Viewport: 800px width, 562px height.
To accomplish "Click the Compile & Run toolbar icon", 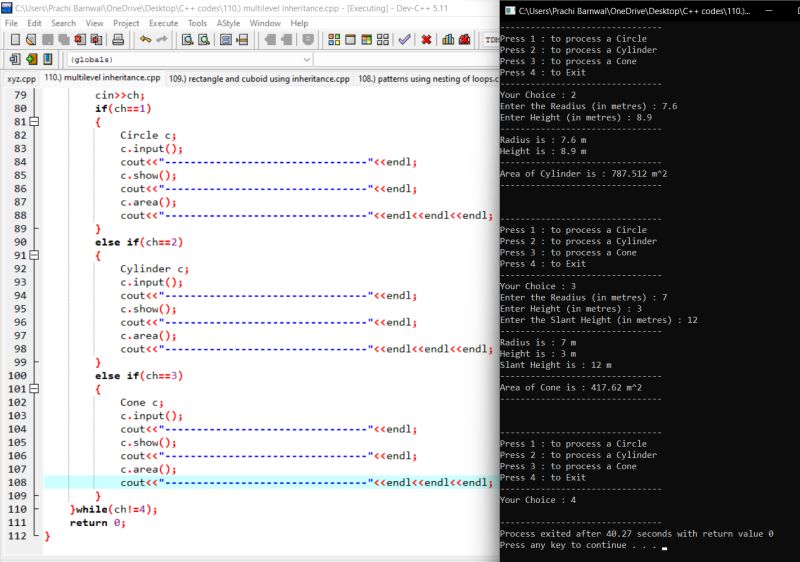I will pyautogui.click(x=366, y=40).
